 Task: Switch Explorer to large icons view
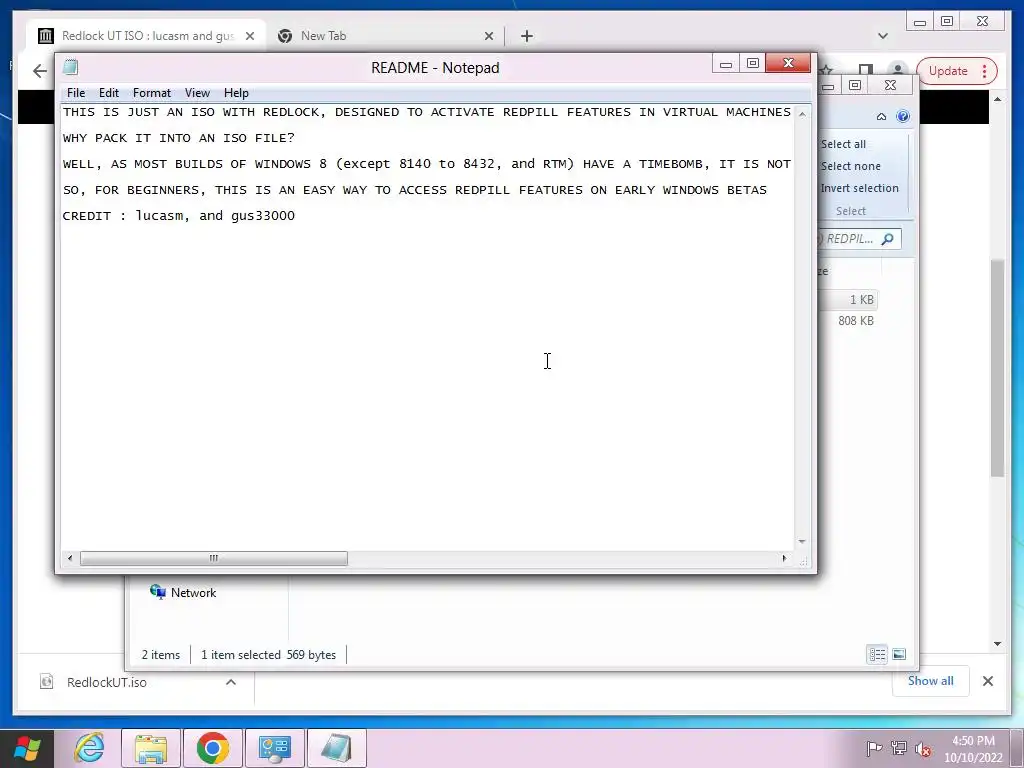899,654
